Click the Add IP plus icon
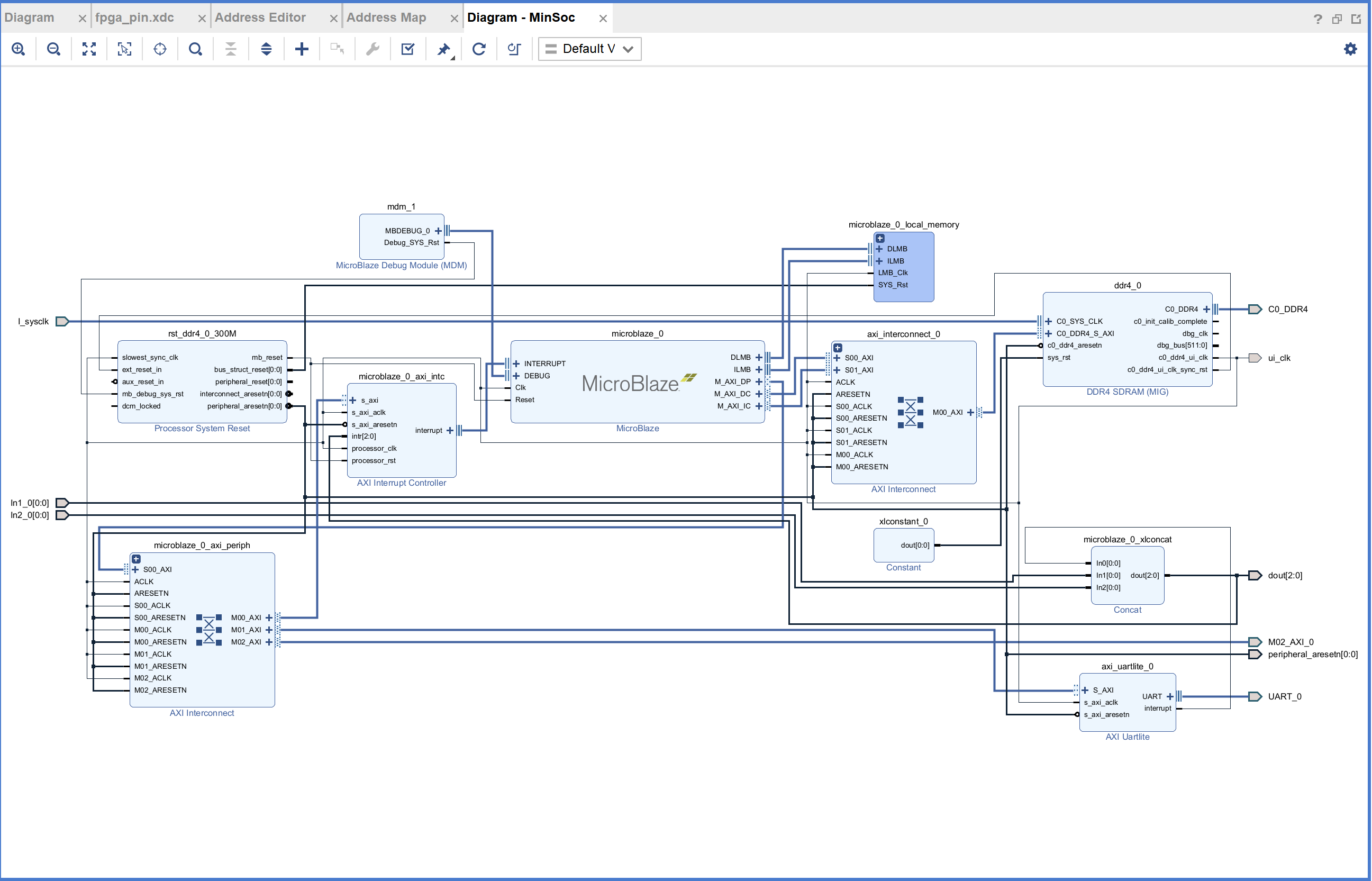Viewport: 1372px width, 881px height. (302, 49)
